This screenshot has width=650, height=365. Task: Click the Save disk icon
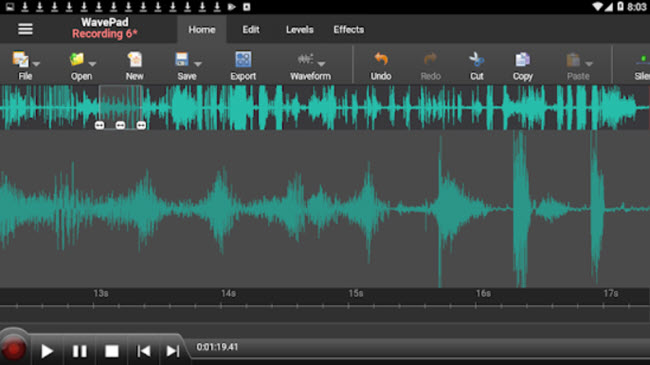pyautogui.click(x=182, y=60)
